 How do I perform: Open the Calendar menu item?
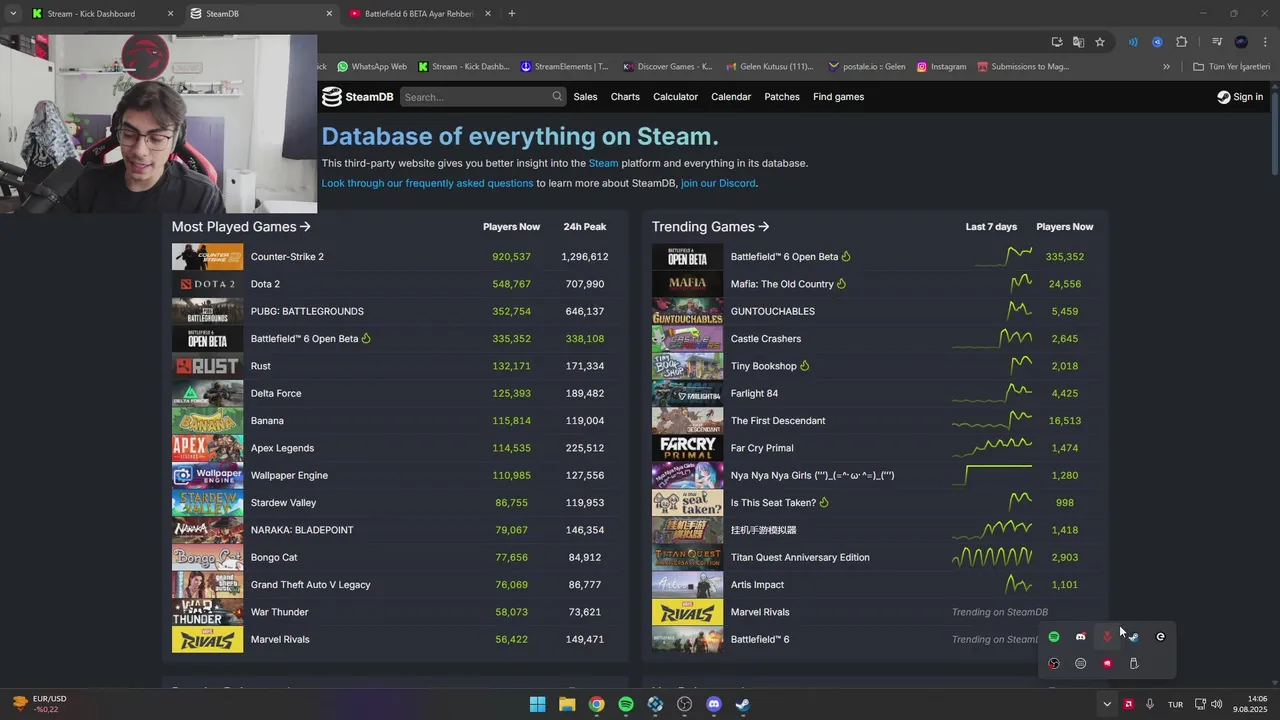(731, 97)
